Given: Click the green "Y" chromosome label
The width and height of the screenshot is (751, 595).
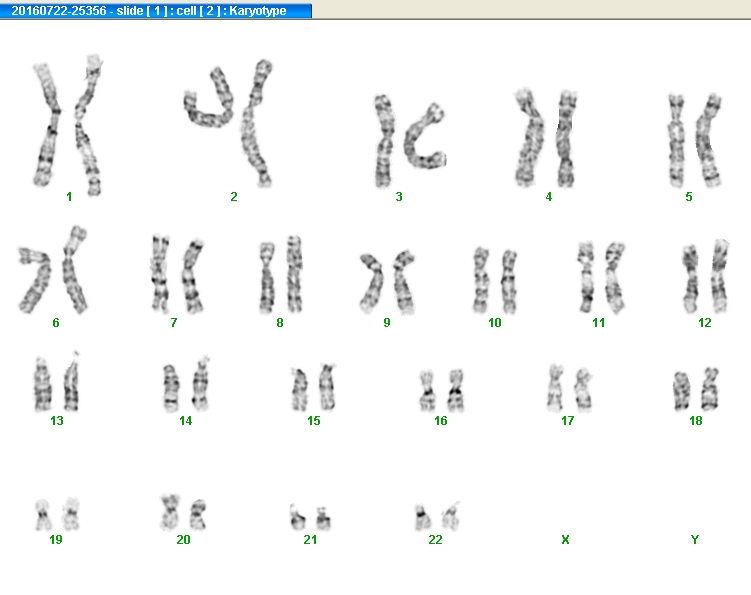Looking at the screenshot, I should pos(695,540).
